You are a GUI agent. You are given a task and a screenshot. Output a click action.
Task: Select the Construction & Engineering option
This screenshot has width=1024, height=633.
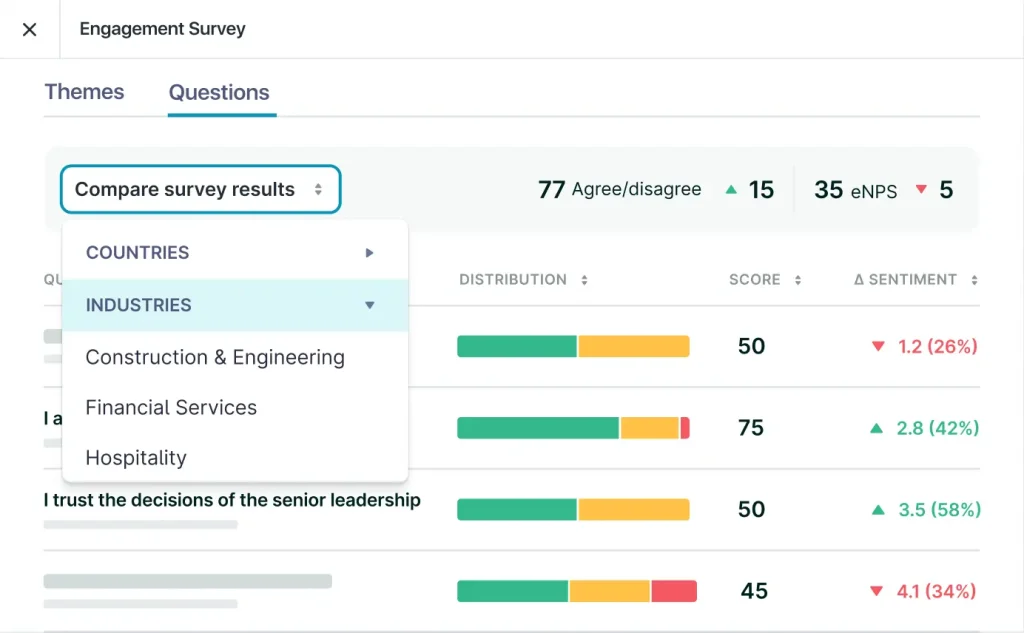click(x=216, y=357)
